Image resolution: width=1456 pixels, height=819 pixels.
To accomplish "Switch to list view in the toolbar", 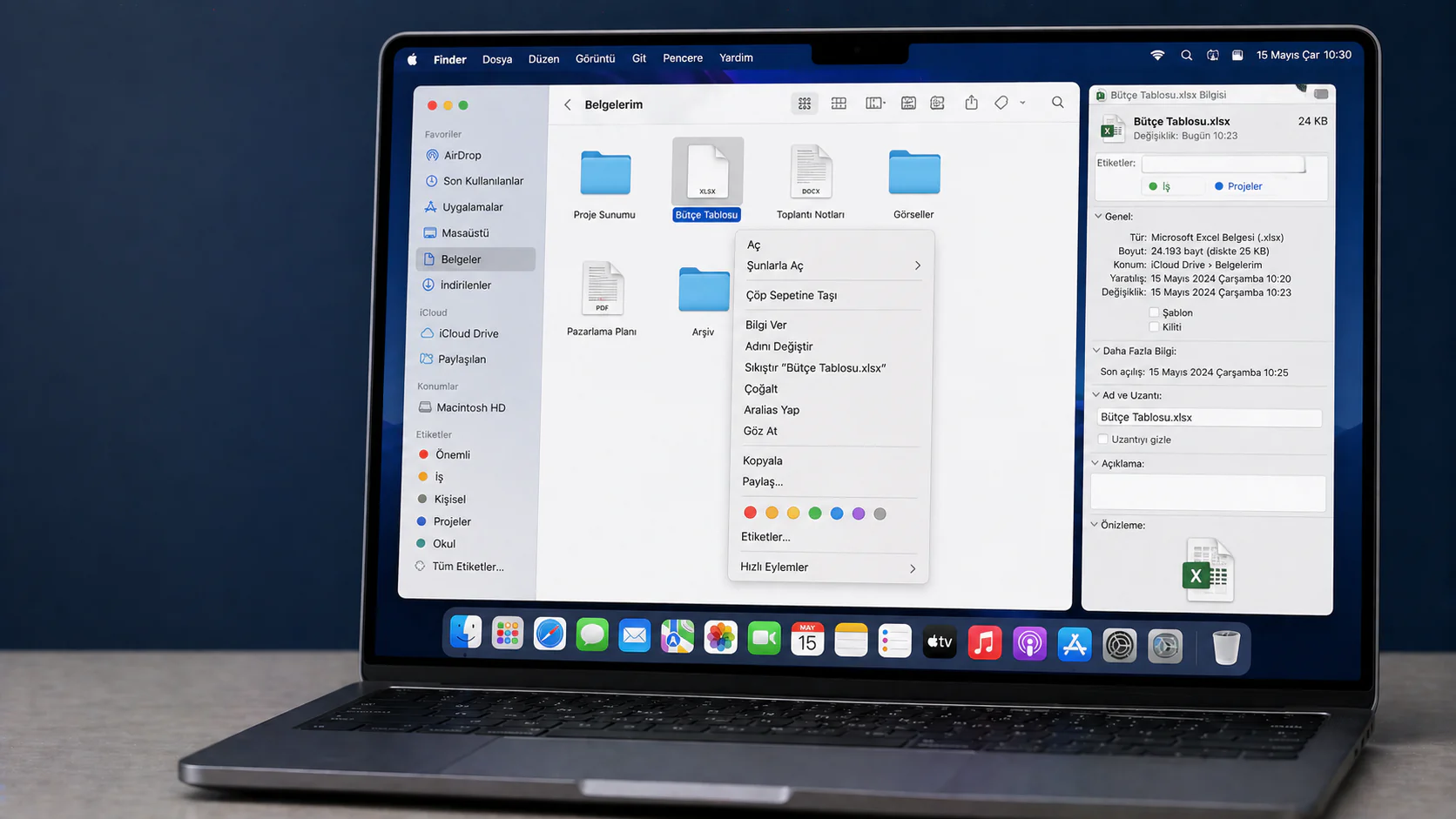I will (839, 103).
